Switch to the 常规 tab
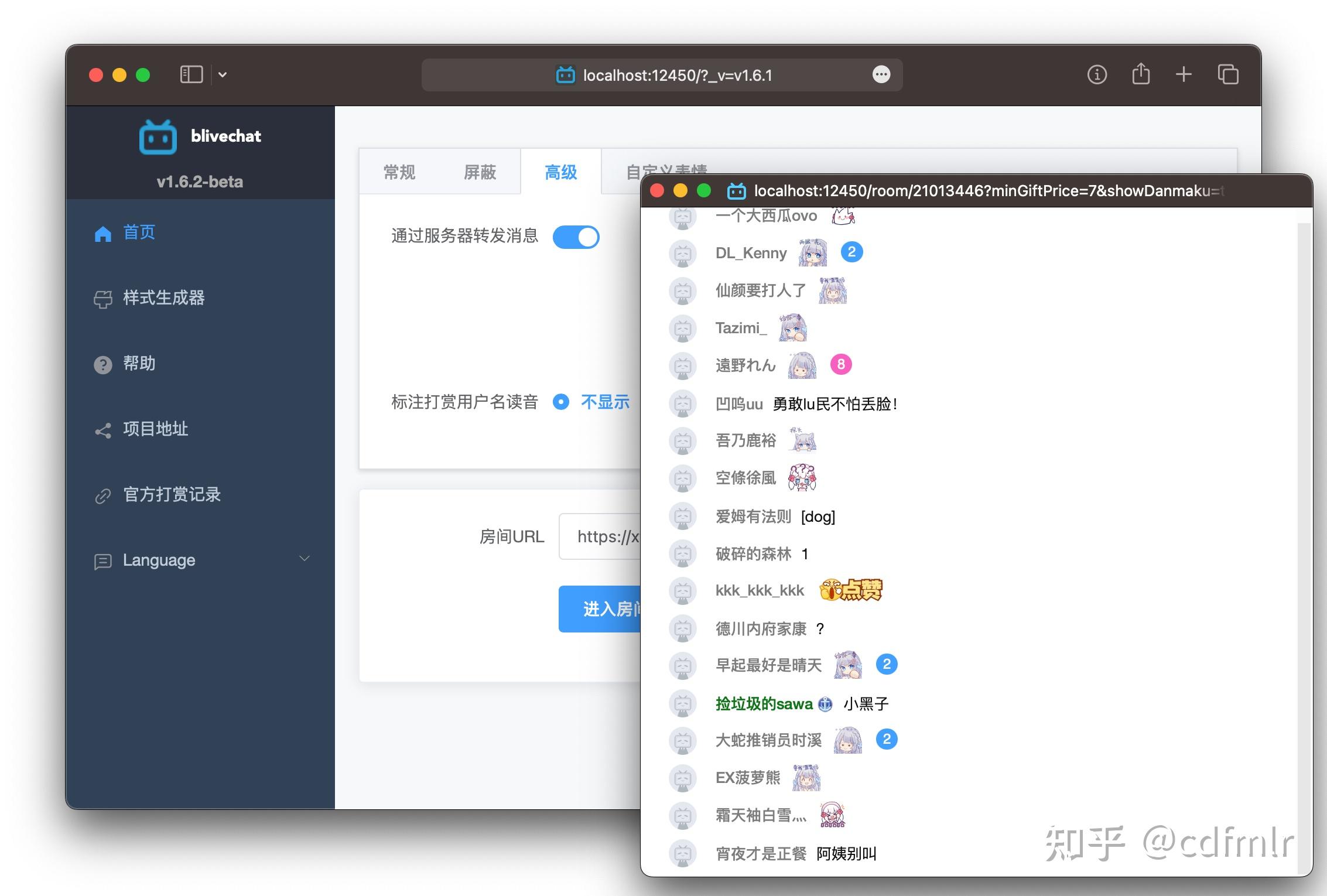 [x=399, y=172]
